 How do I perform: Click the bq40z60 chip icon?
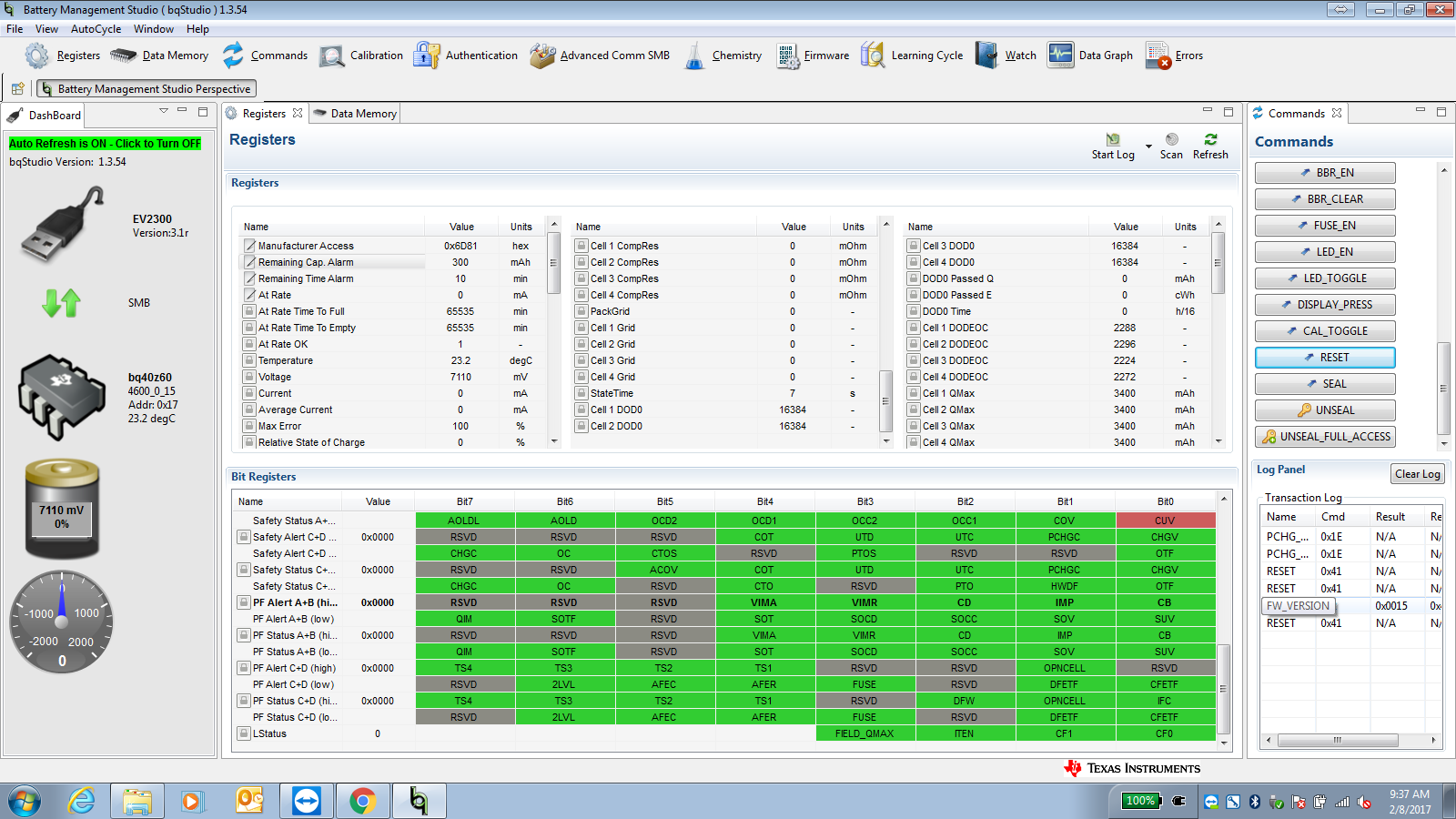point(62,398)
